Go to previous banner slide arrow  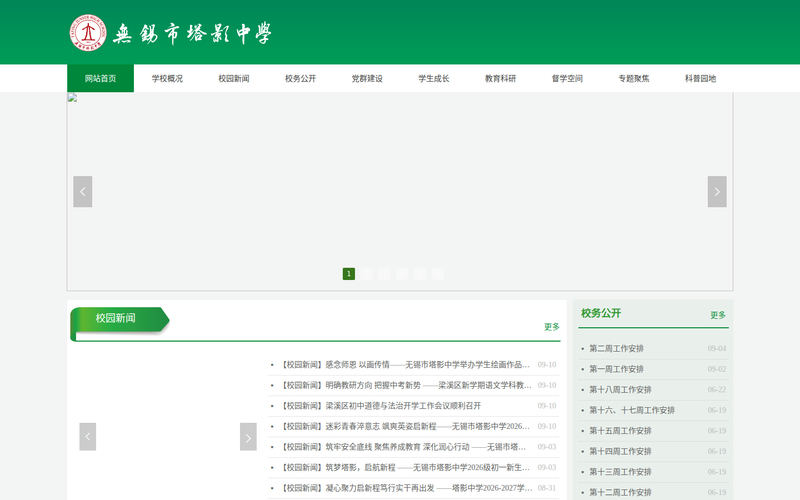(x=83, y=191)
